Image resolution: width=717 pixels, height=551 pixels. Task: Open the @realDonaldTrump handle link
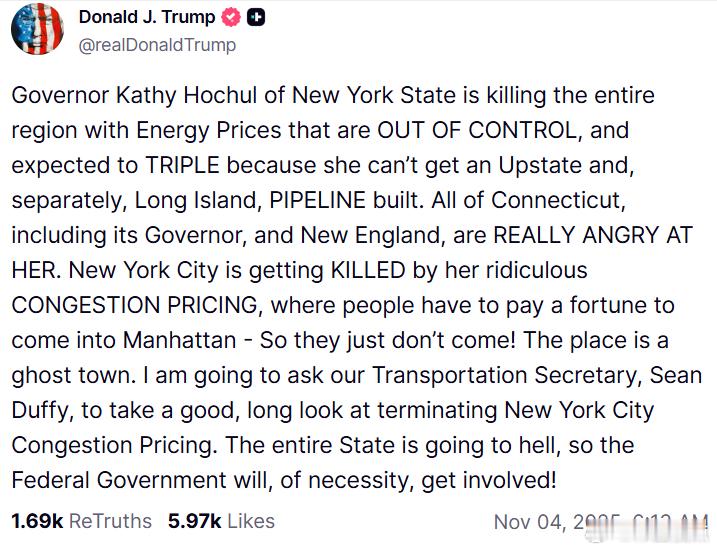click(157, 44)
